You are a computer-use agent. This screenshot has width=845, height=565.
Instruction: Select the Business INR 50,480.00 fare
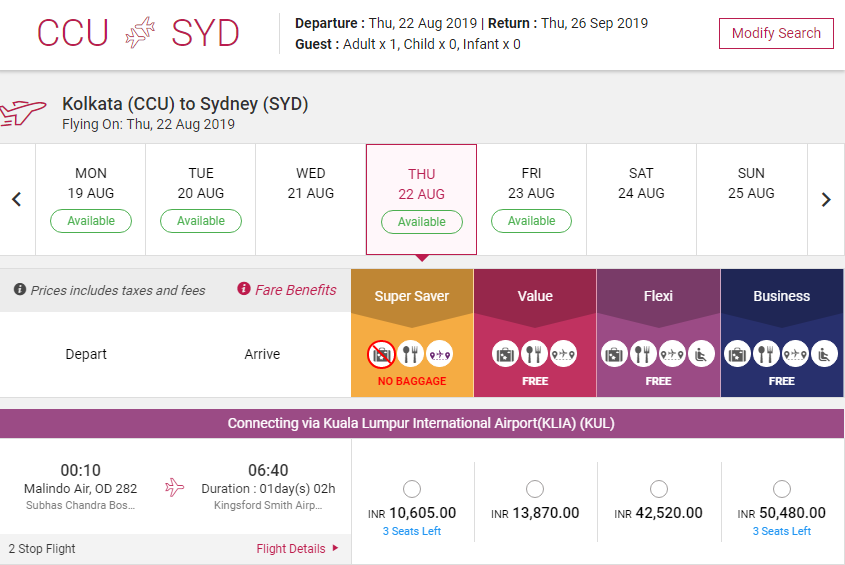(782, 489)
